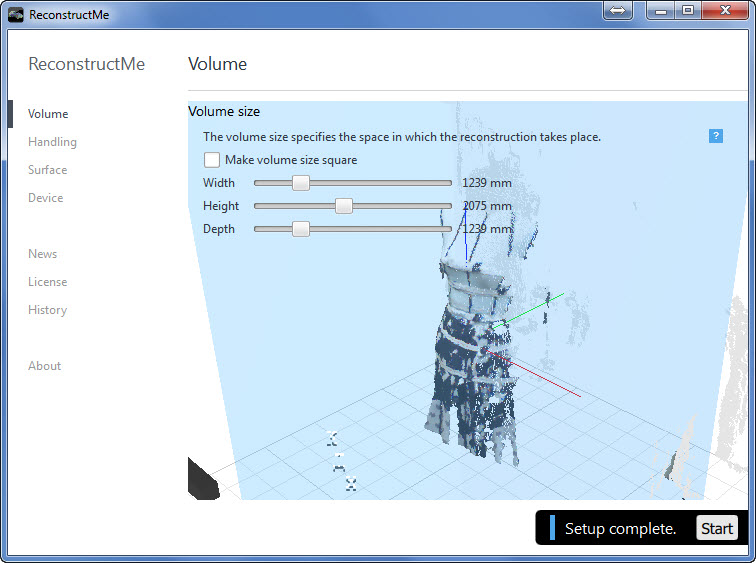Image resolution: width=756 pixels, height=563 pixels.
Task: Close the ReconstructMe window
Action: tap(725, 10)
